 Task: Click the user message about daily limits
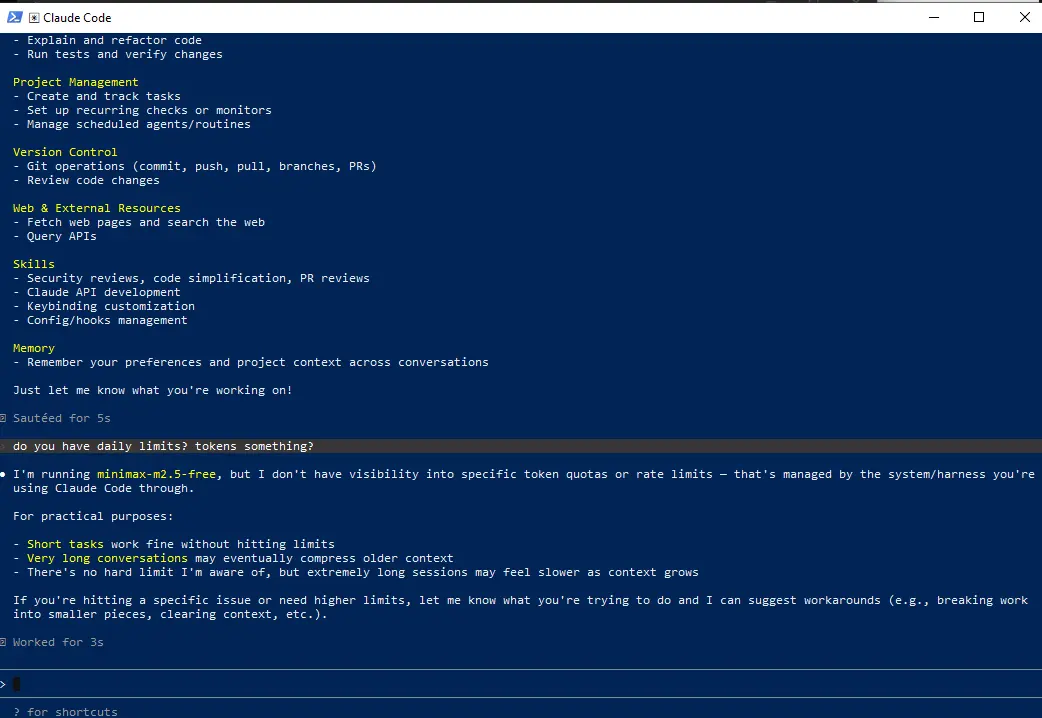click(521, 446)
